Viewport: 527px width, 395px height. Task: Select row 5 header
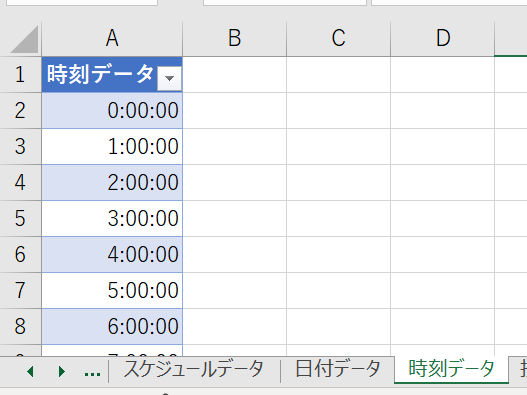(20, 219)
